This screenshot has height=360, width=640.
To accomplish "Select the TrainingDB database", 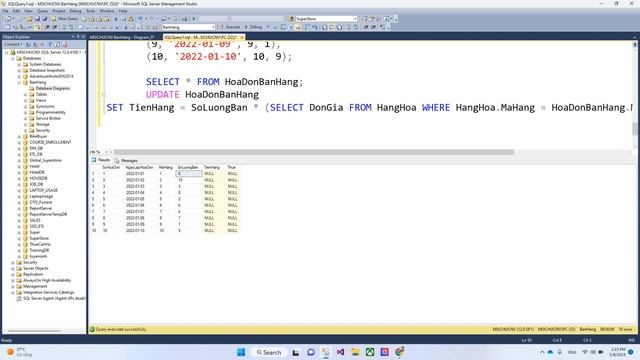I will pyautogui.click(x=39, y=250).
